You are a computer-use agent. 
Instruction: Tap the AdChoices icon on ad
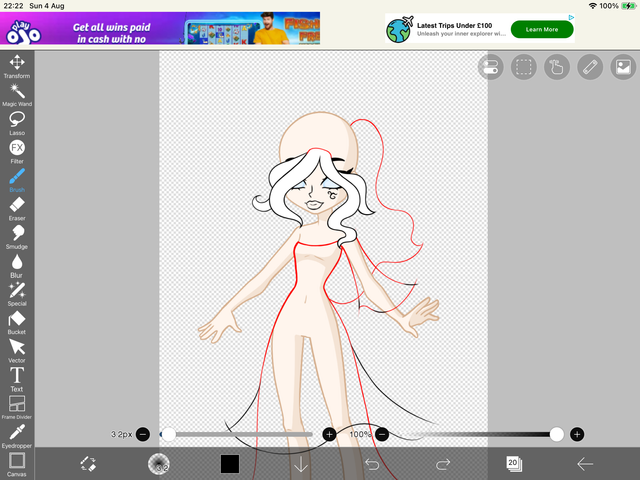click(571, 17)
